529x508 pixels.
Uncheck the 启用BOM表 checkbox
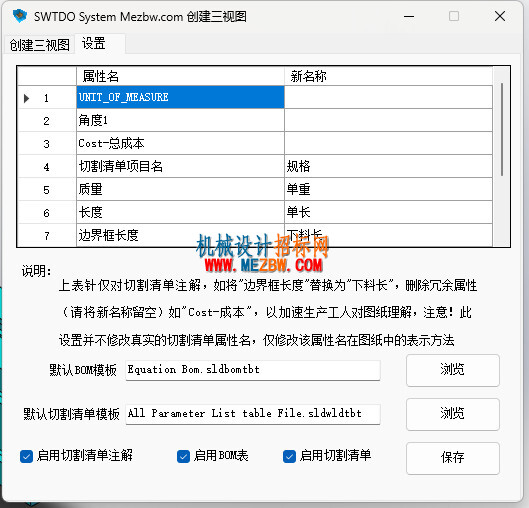tap(183, 457)
